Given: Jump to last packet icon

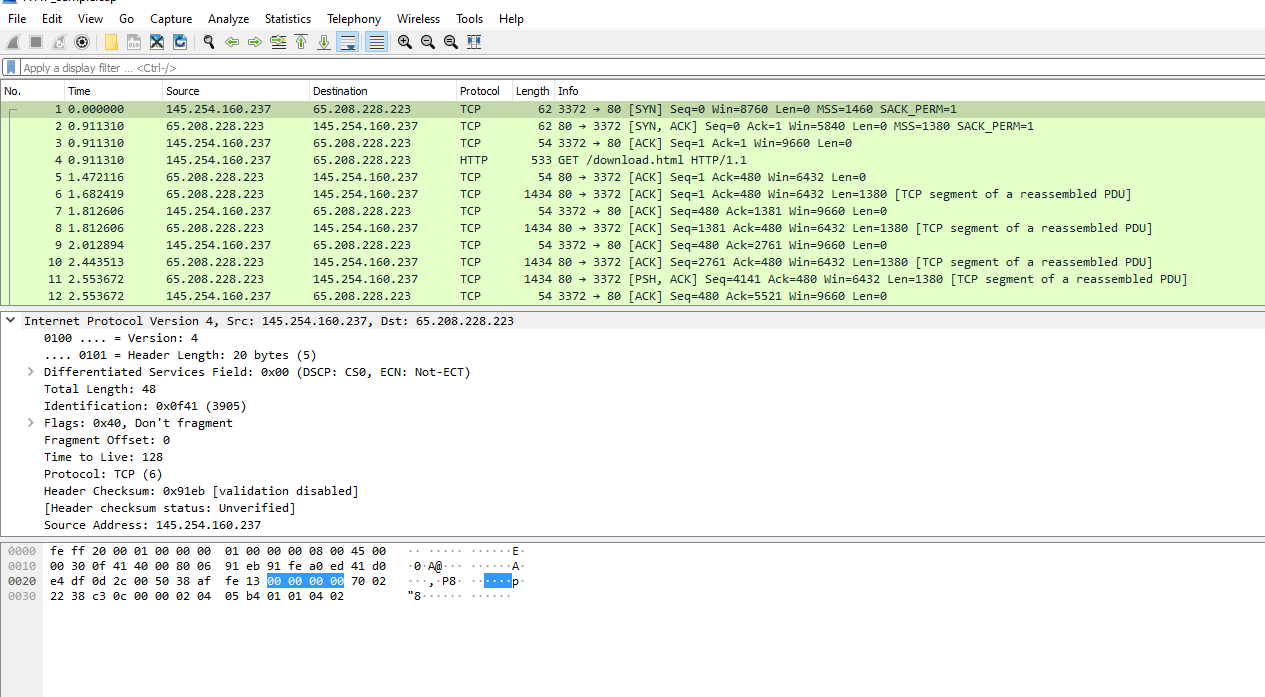Looking at the screenshot, I should (x=324, y=42).
